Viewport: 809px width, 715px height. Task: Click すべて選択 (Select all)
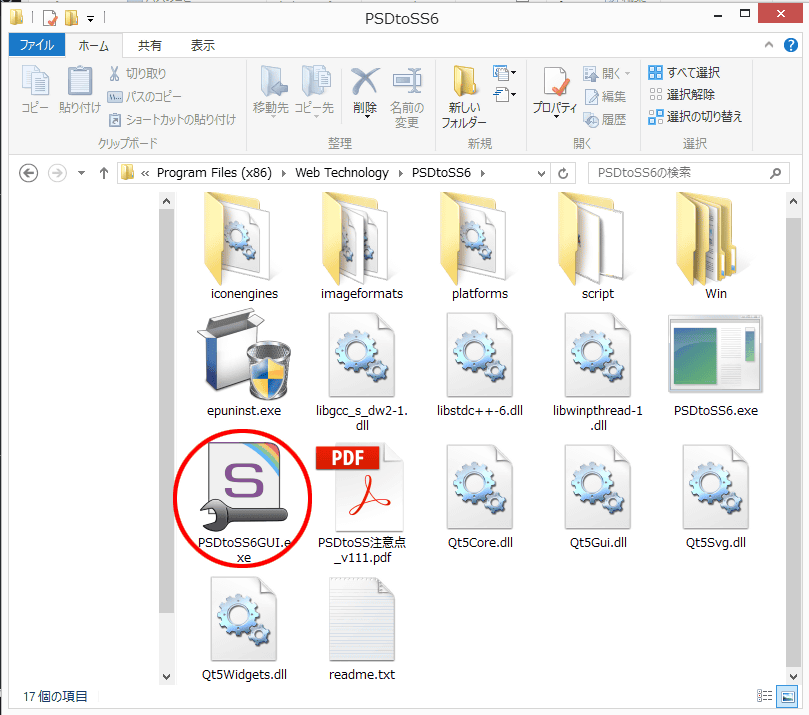684,73
